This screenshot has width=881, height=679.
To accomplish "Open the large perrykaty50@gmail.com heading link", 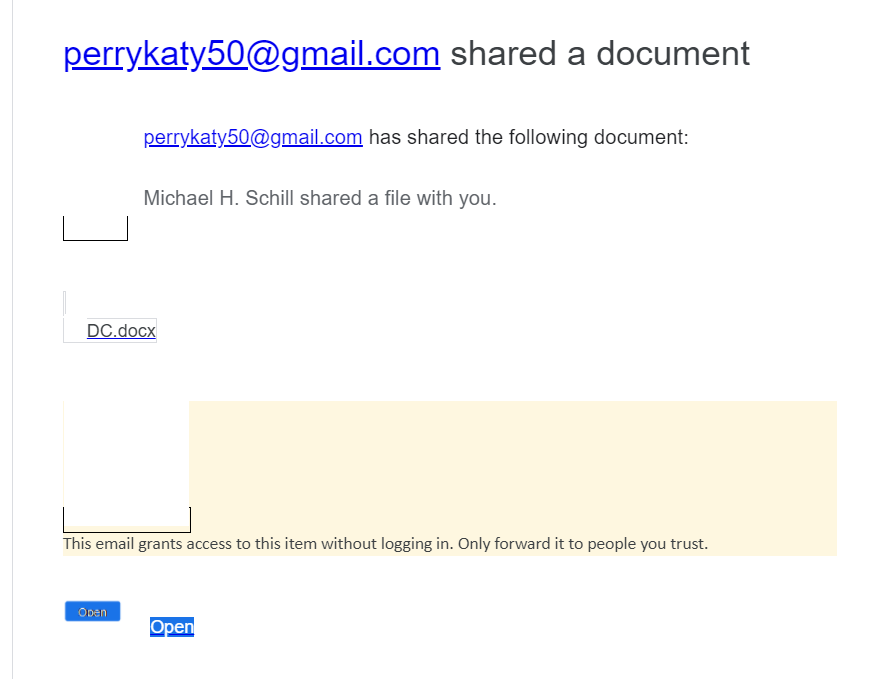I will click(251, 54).
